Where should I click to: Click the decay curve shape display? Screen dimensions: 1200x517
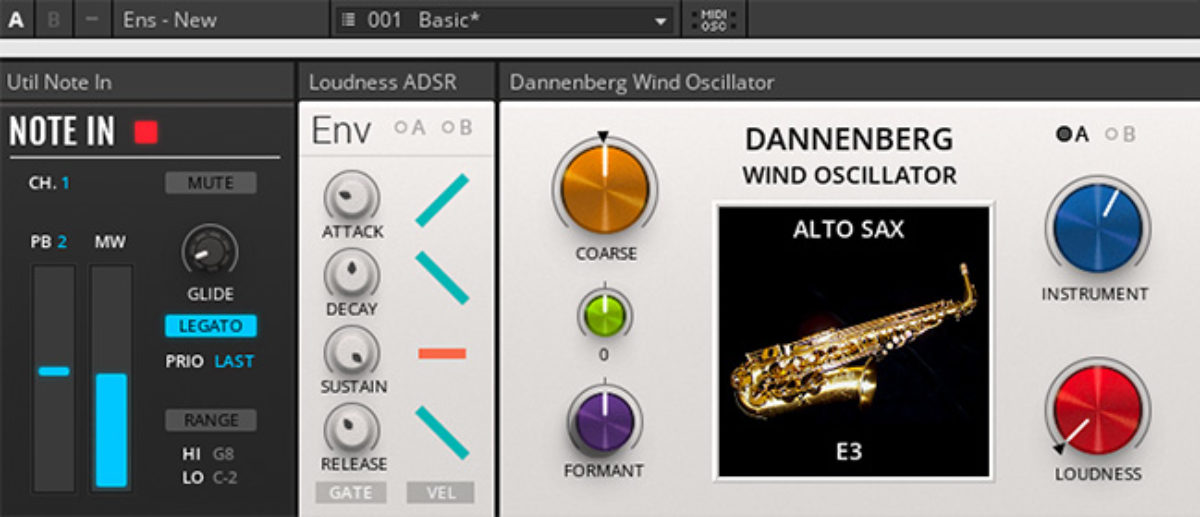click(442, 277)
